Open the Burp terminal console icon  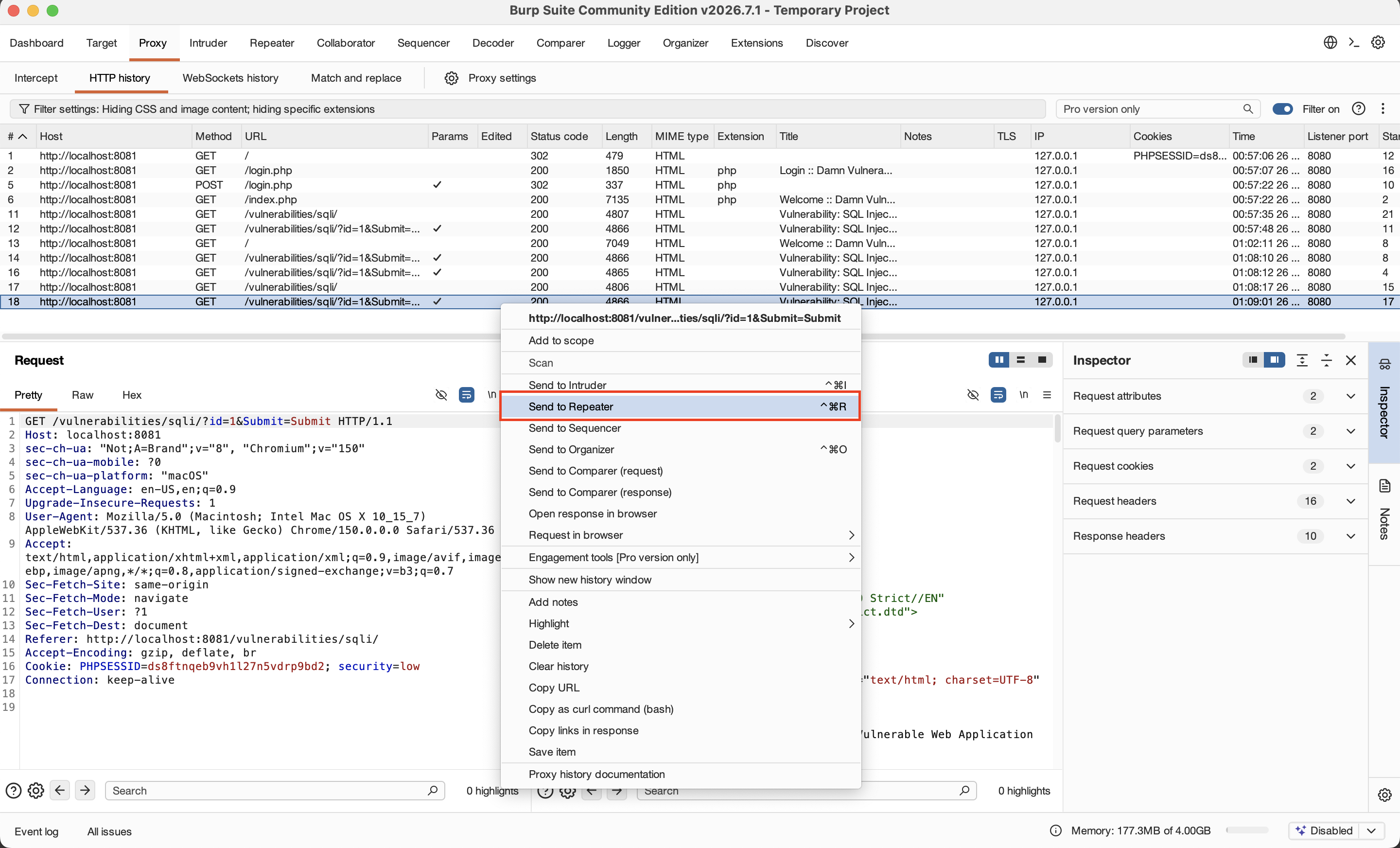click(1354, 43)
